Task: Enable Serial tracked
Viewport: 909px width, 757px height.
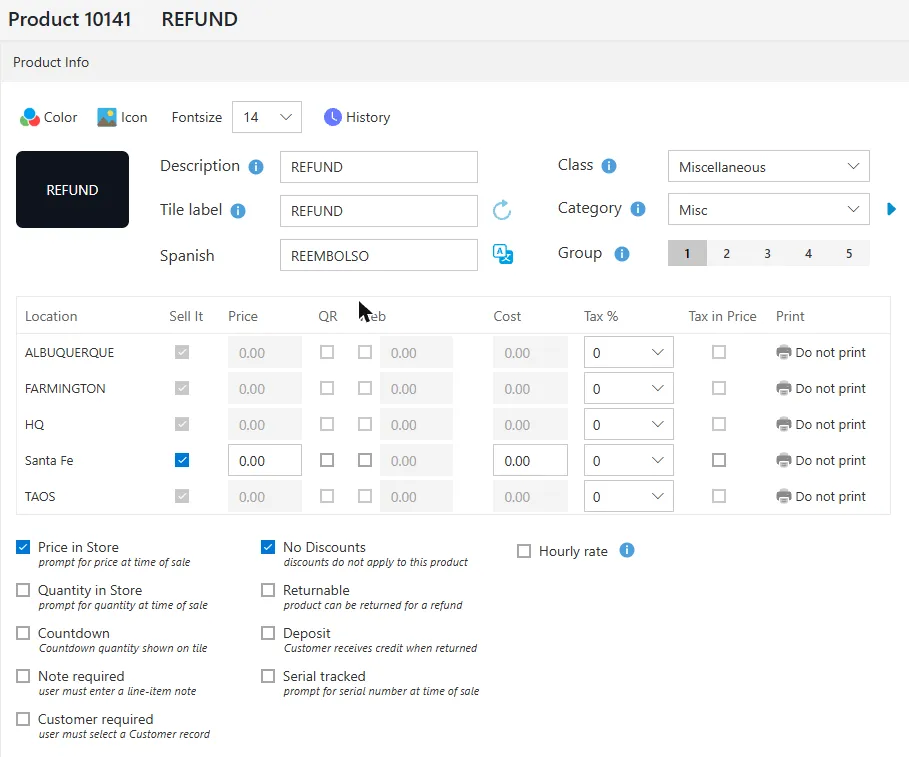Action: point(268,676)
